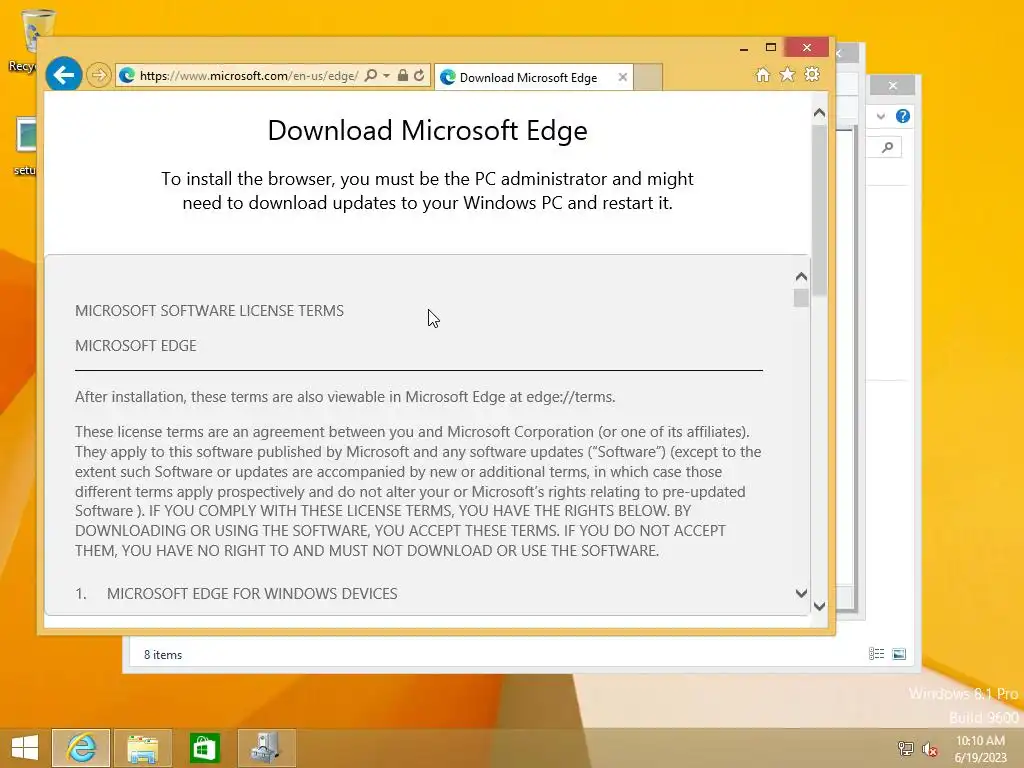This screenshot has height=768, width=1024.
Task: Click the URL address field
Action: (249, 76)
